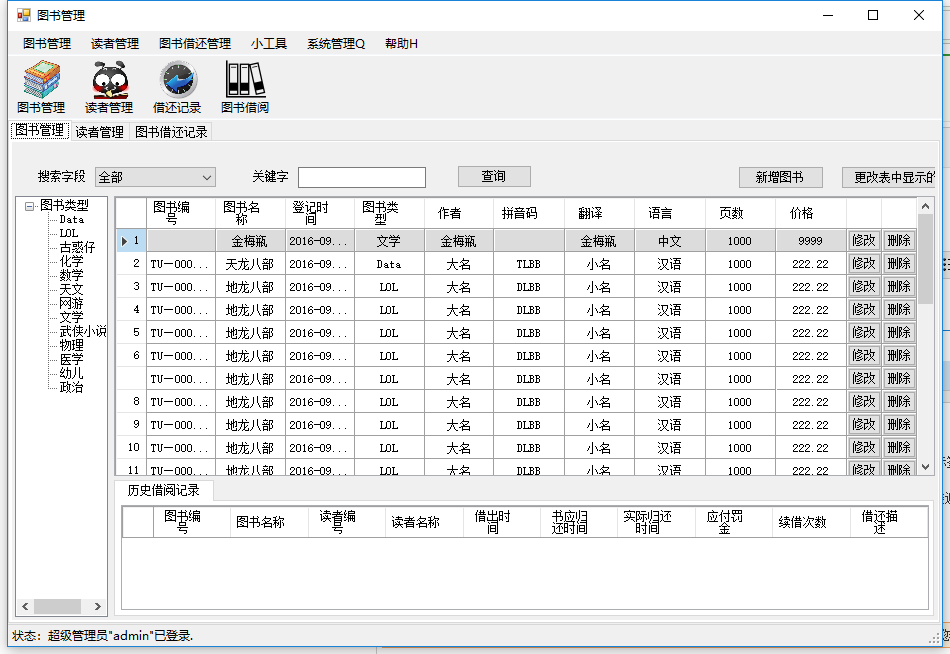This screenshot has width=950, height=654.
Task: Click the 更改表中显示的 button
Action: tap(889, 177)
